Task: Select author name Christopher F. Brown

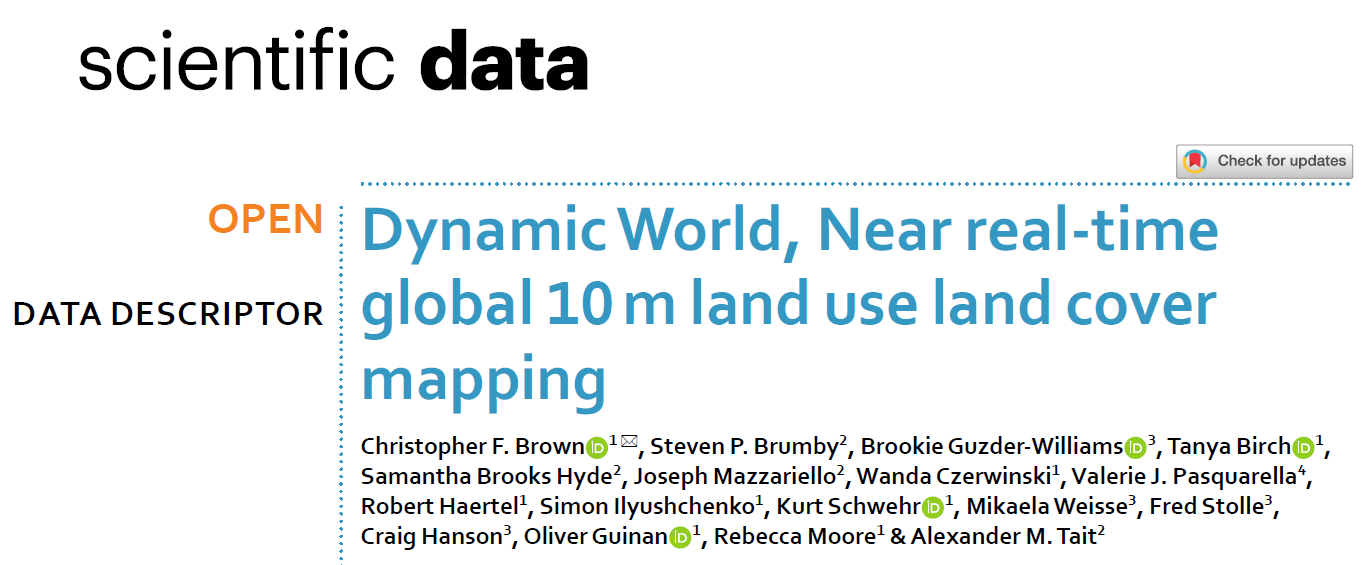Action: (x=473, y=447)
